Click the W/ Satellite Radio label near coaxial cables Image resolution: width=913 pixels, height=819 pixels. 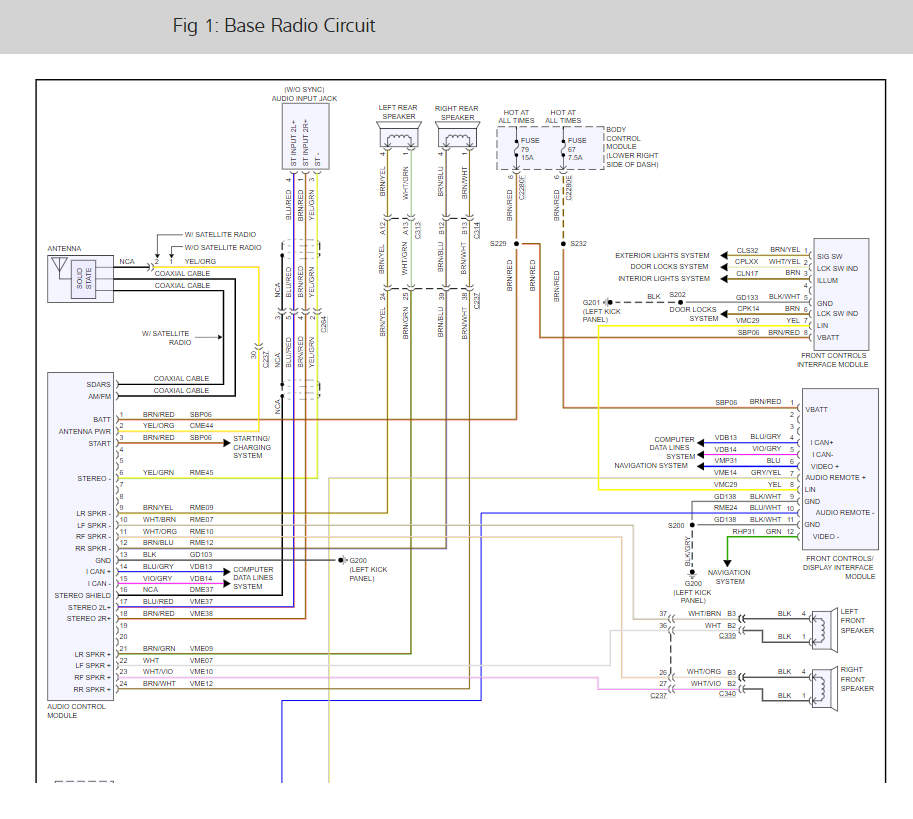click(x=166, y=336)
